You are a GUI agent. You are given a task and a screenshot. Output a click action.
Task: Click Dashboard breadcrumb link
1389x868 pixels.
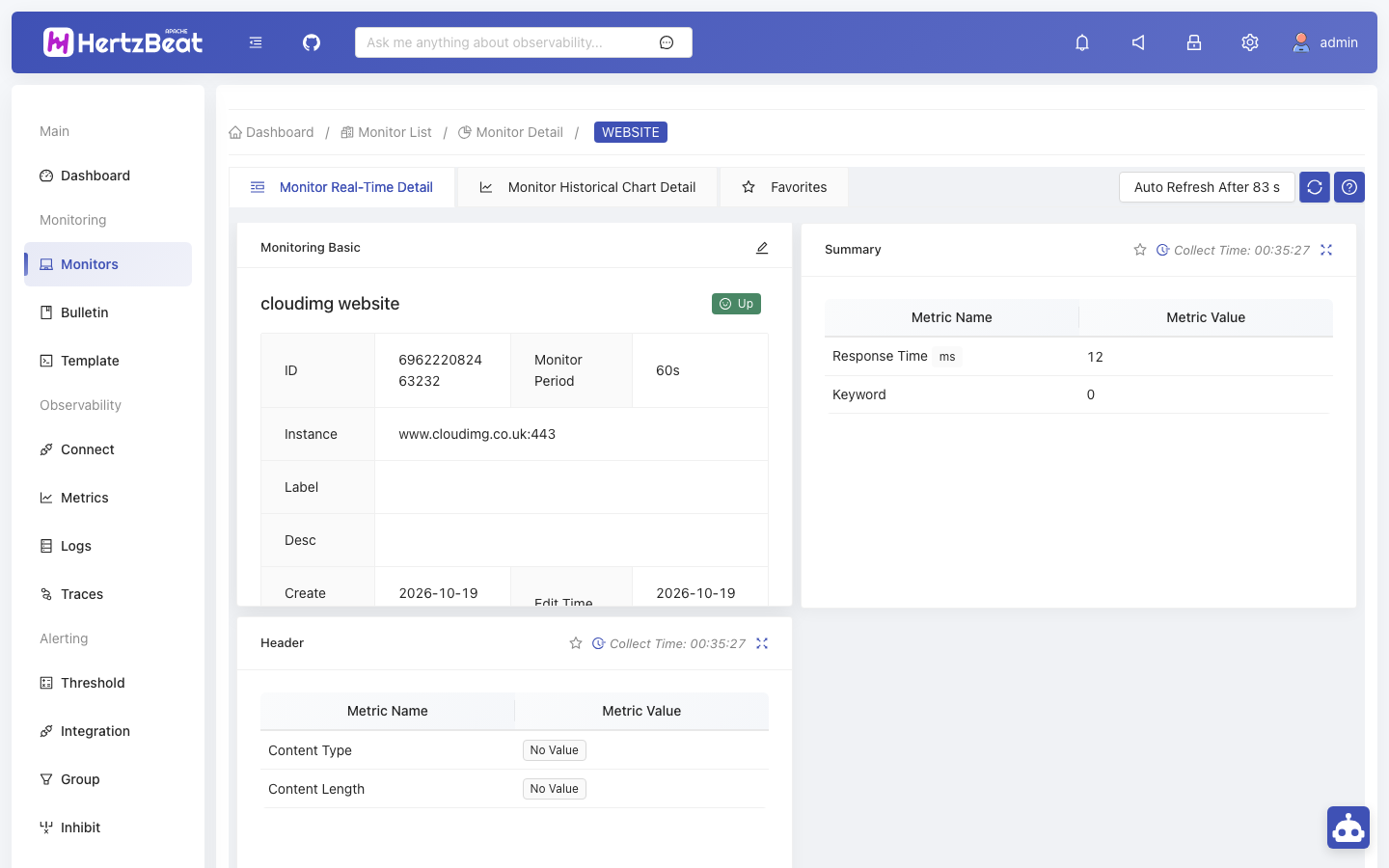[271, 132]
